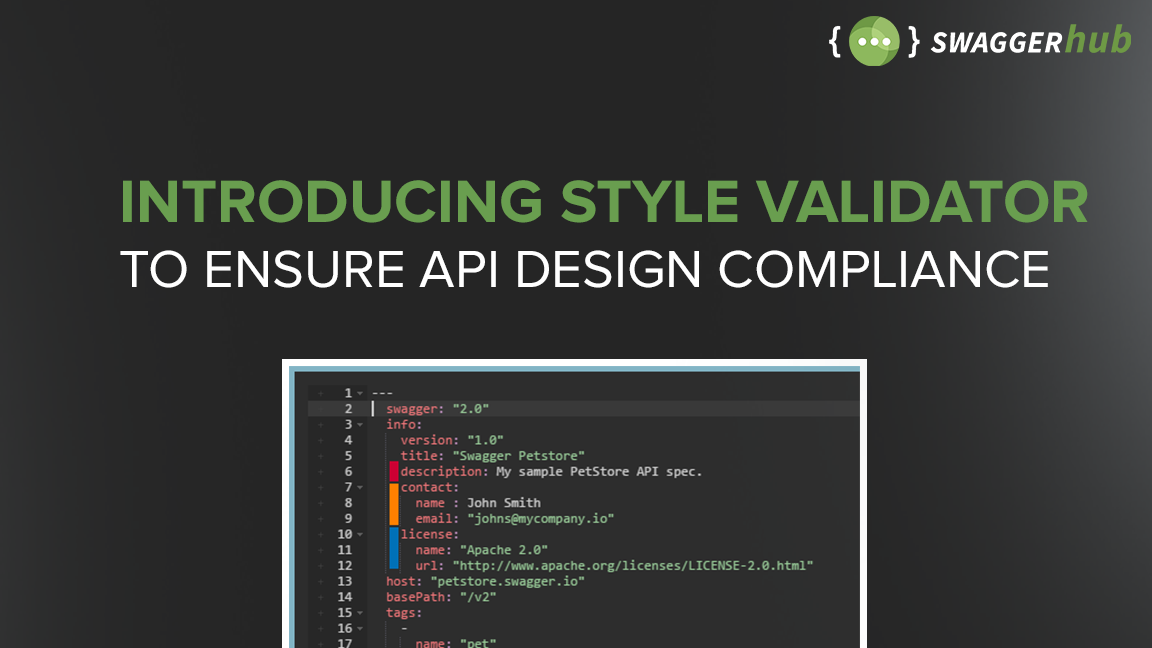Collapse the tags block at line 15
This screenshot has width=1152, height=648.
[359, 613]
